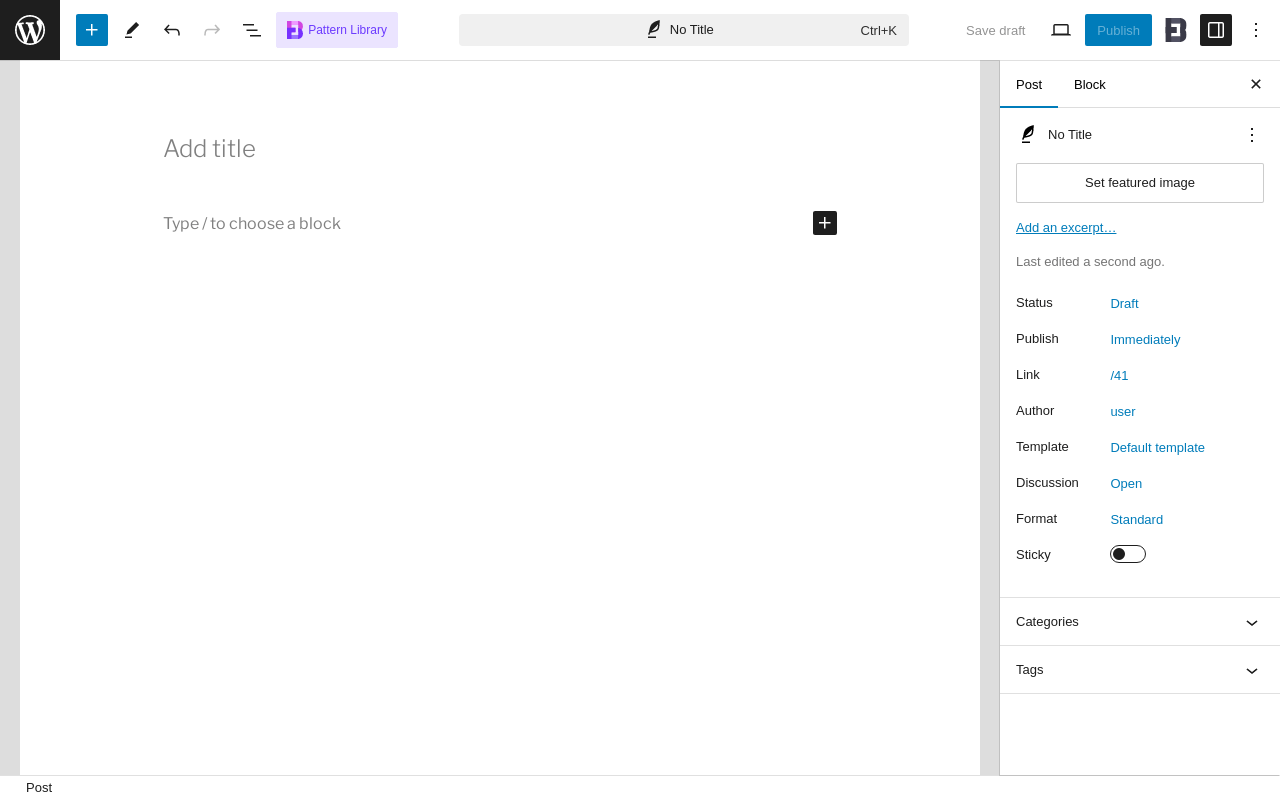The width and height of the screenshot is (1280, 800).
Task: Open the block inserter plus button in toolbar
Action: 92,30
